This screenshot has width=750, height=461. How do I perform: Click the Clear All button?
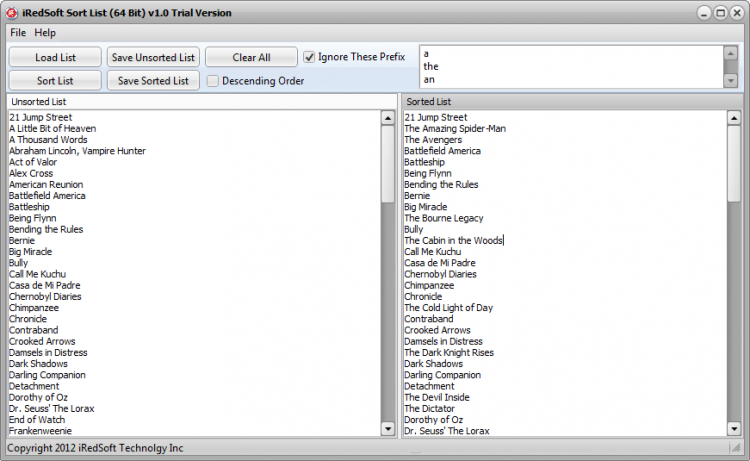point(251,57)
